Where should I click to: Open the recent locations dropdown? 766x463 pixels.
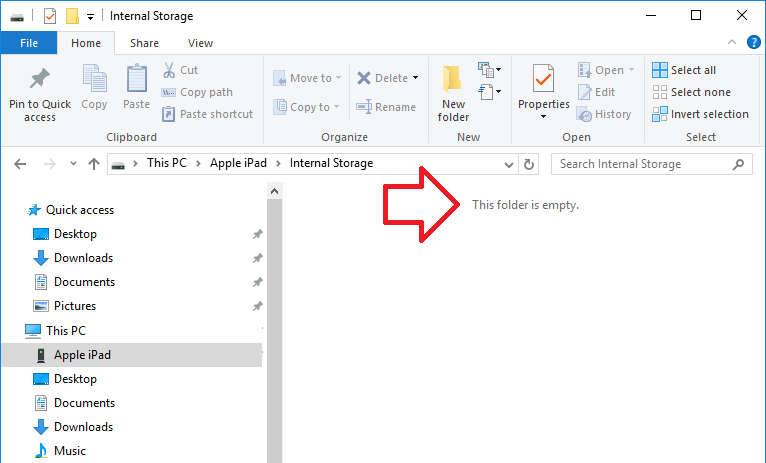coord(73,164)
